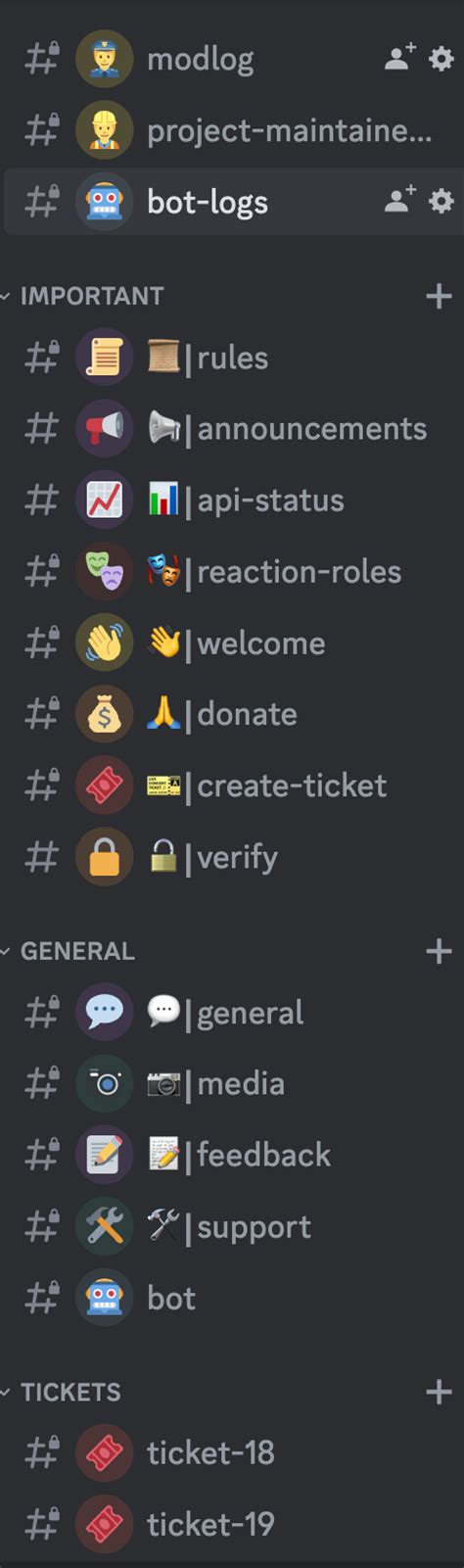Open the ticket-18 channel
Screen dimensions: 464x1568
(232, 1452)
